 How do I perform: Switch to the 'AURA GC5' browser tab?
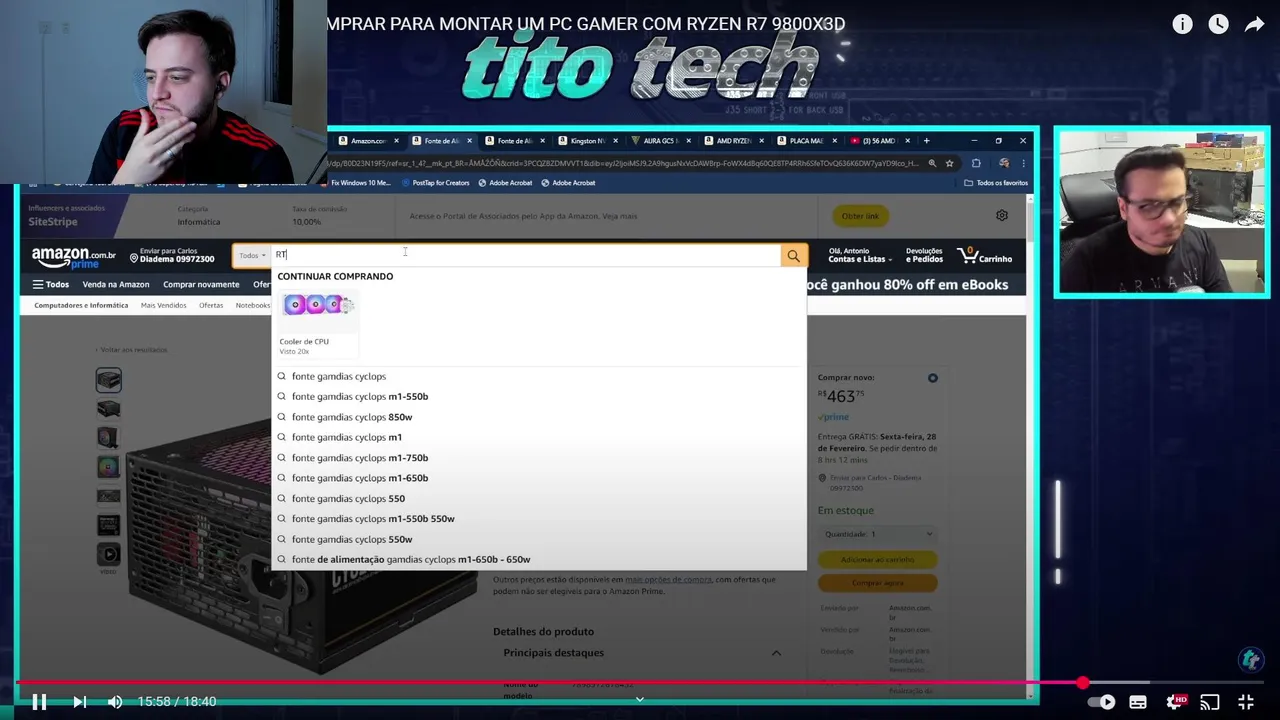click(x=660, y=141)
